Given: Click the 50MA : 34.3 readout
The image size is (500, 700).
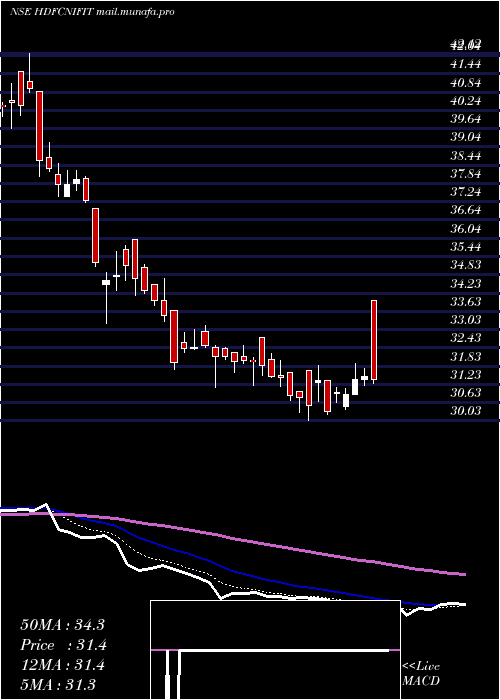Looking at the screenshot, I should [x=62, y=625].
